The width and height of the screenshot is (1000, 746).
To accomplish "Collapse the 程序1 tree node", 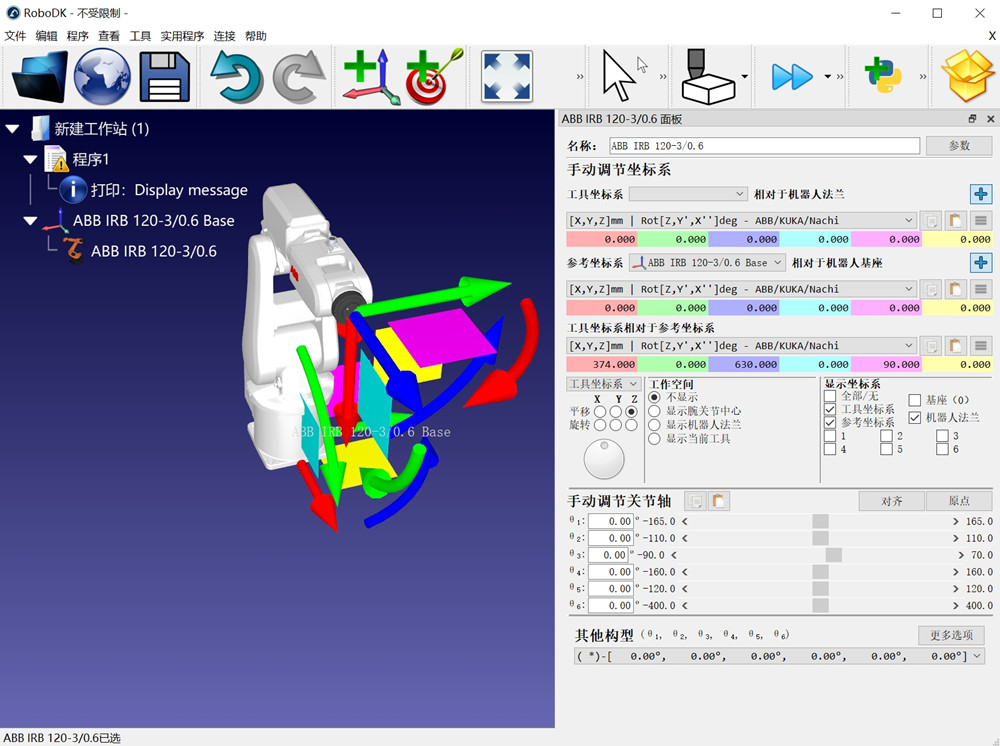I will point(30,159).
